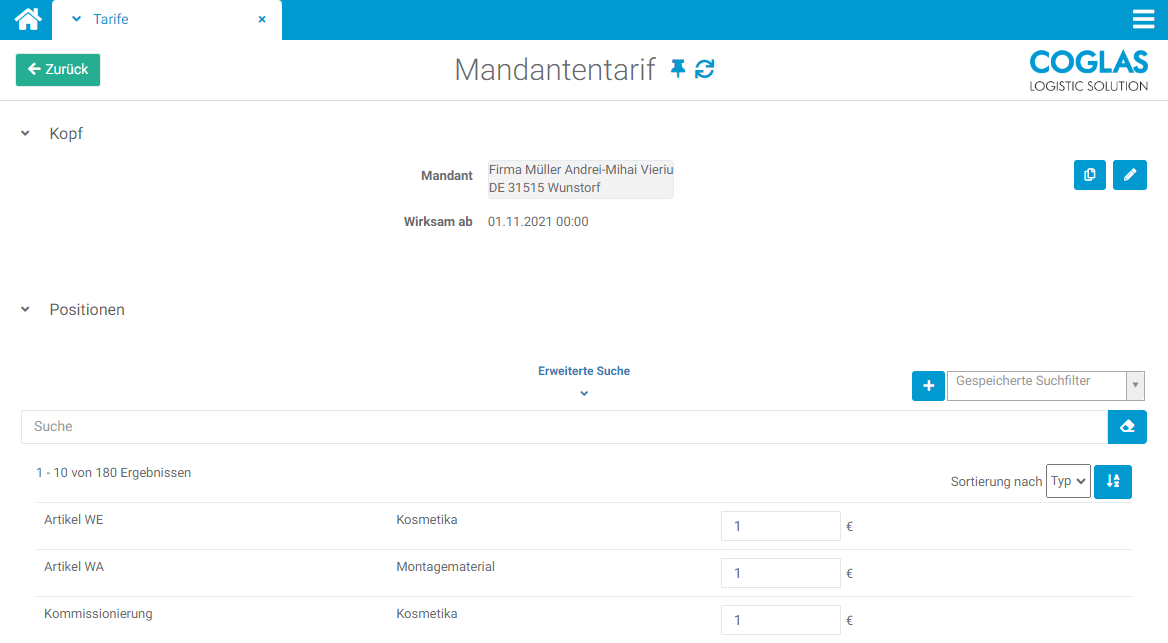The width and height of the screenshot is (1168, 643).
Task: Edit the tariff header with pencil icon
Action: 1130,175
